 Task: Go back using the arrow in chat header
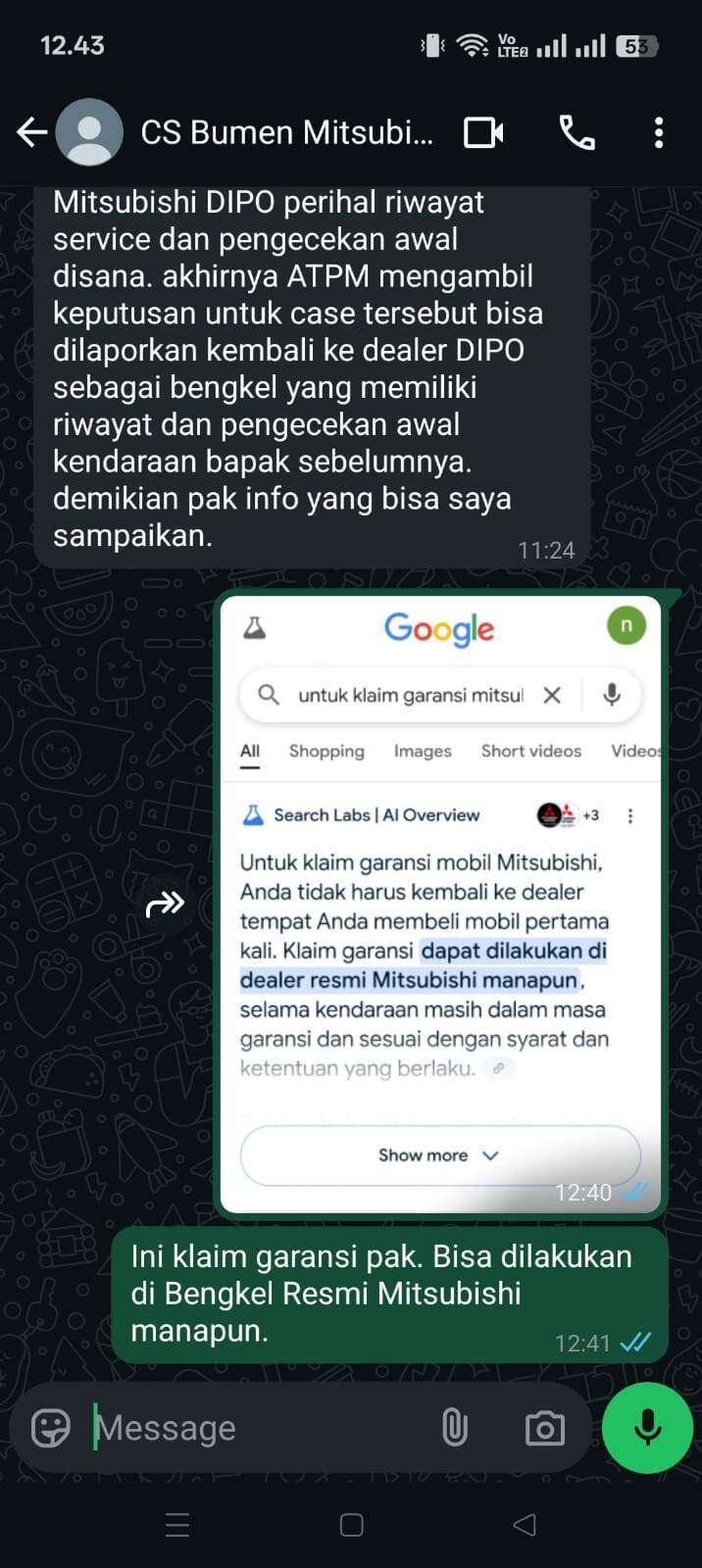pyautogui.click(x=32, y=131)
